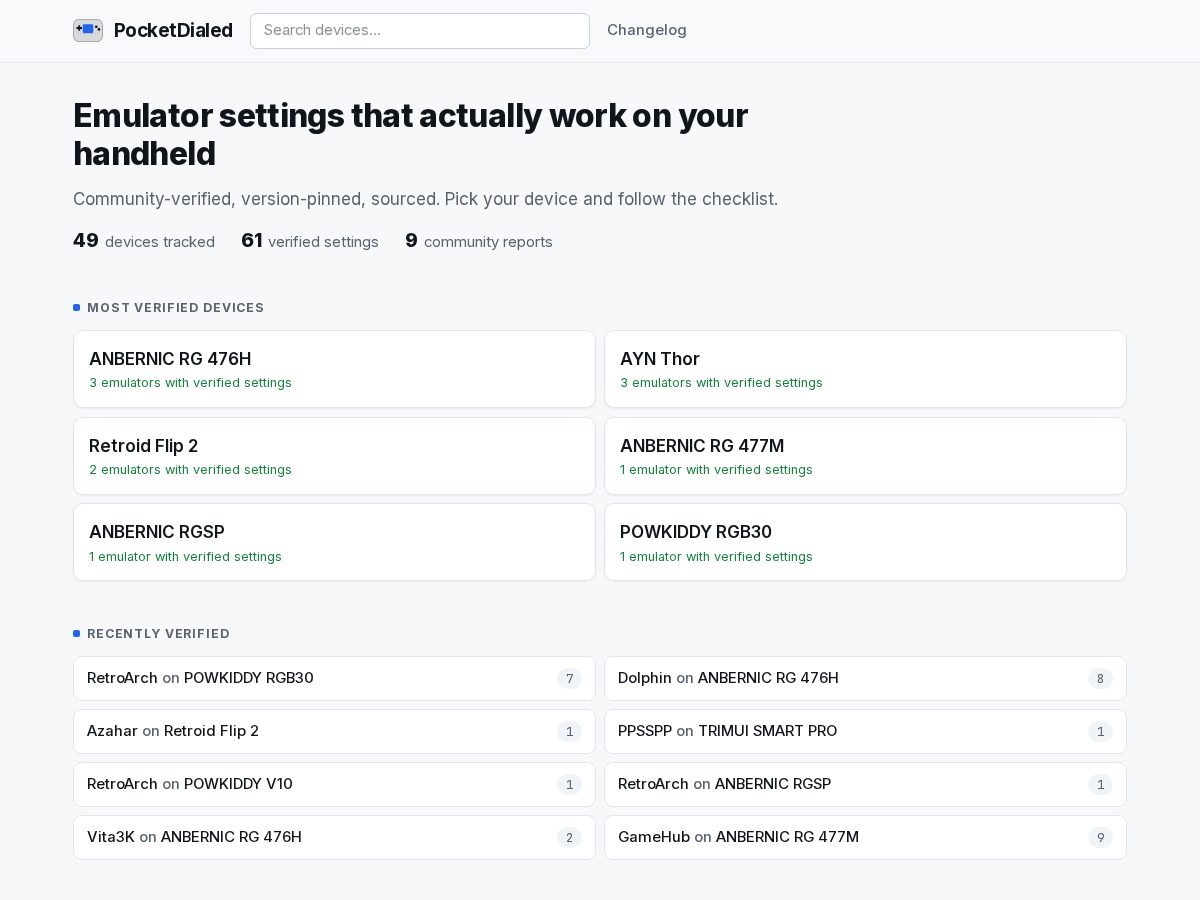
Task: Open the Retroid Flip 2 device card
Action: [x=334, y=456]
